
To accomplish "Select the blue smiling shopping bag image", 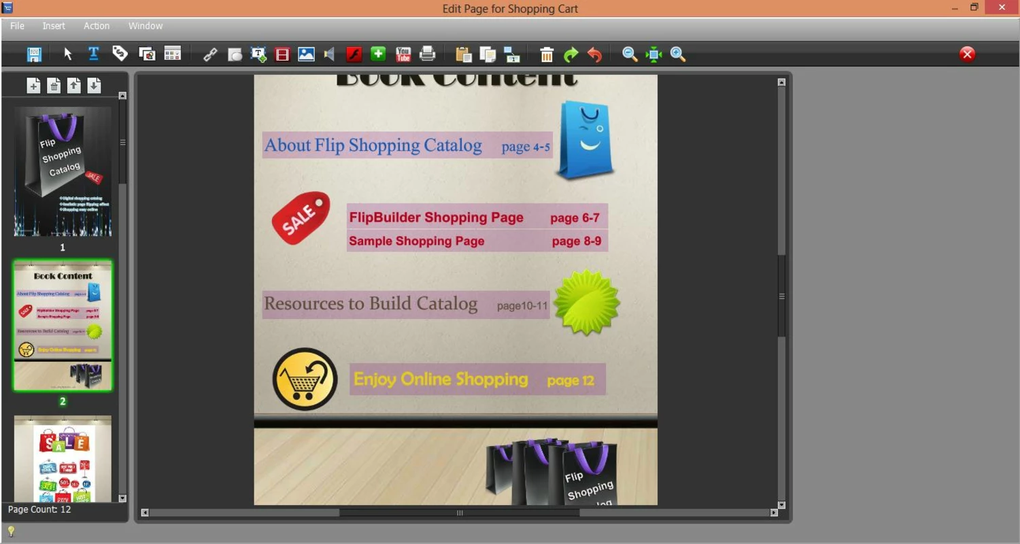I will pos(585,139).
